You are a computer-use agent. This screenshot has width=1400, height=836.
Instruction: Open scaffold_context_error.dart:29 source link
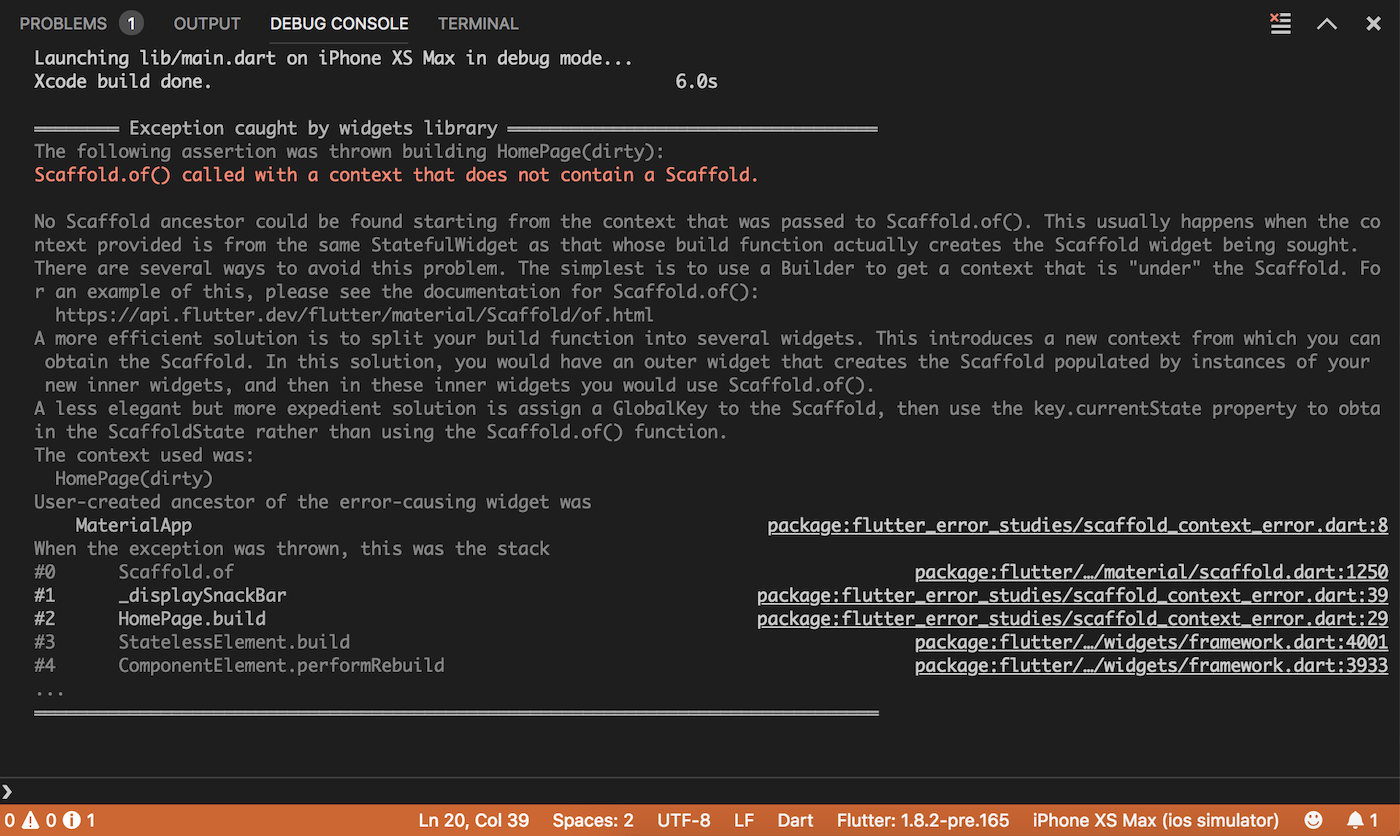pyautogui.click(x=1073, y=618)
